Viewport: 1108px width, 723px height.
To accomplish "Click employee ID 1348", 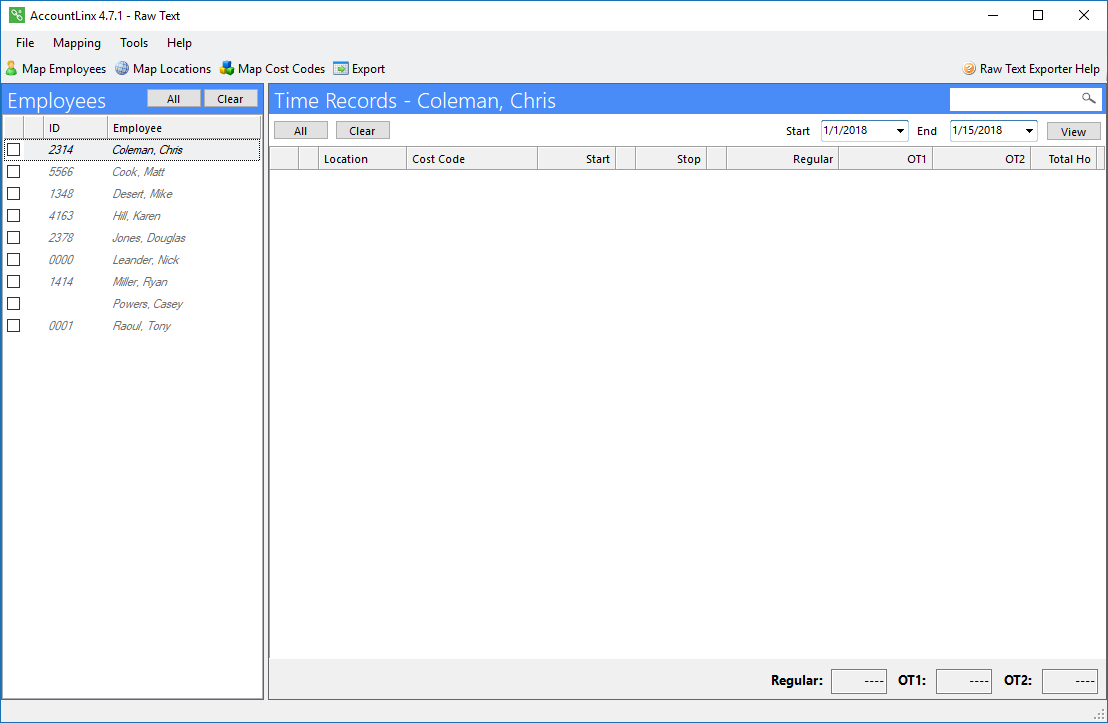I will [61, 194].
